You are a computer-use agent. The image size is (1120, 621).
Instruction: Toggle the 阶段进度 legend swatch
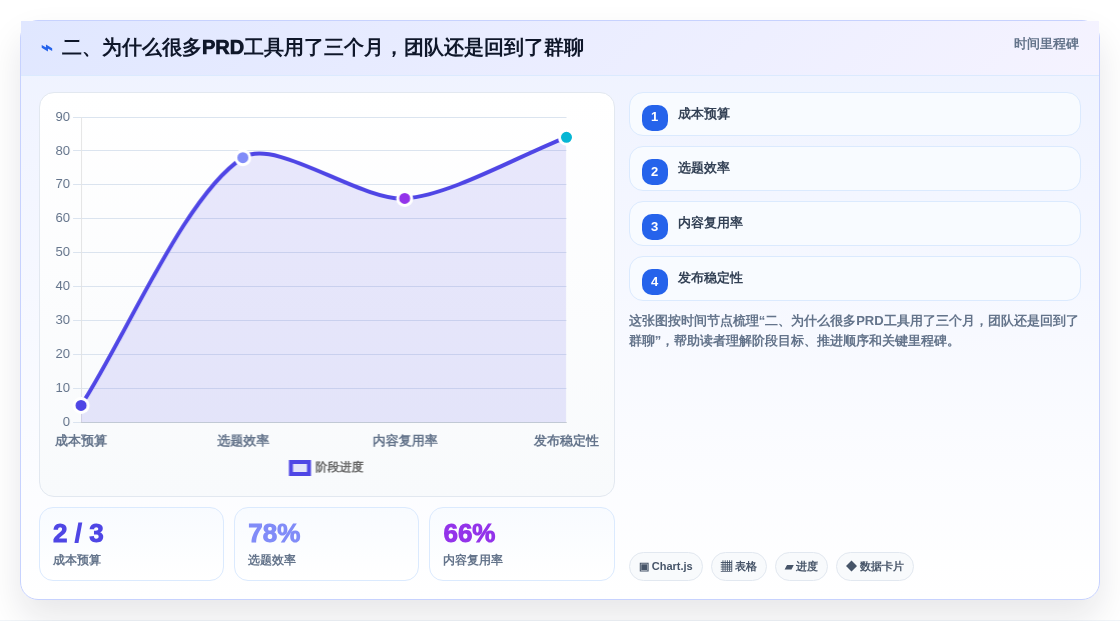point(299,467)
